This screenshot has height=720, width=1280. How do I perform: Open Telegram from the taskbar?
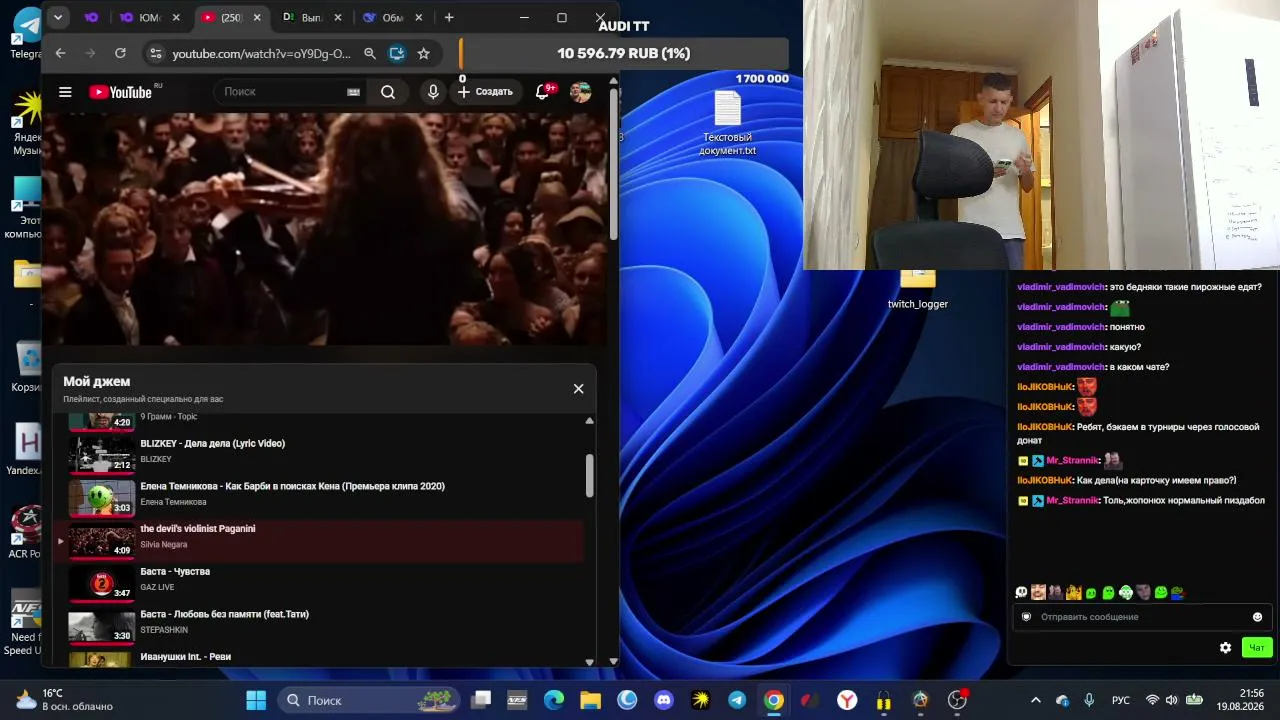(737, 700)
